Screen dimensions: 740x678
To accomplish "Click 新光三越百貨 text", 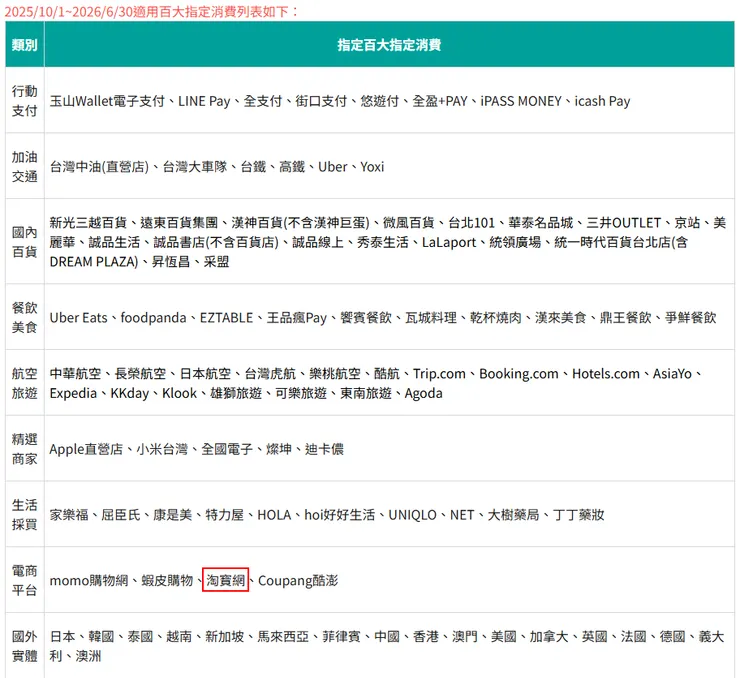I will click(x=88, y=223).
